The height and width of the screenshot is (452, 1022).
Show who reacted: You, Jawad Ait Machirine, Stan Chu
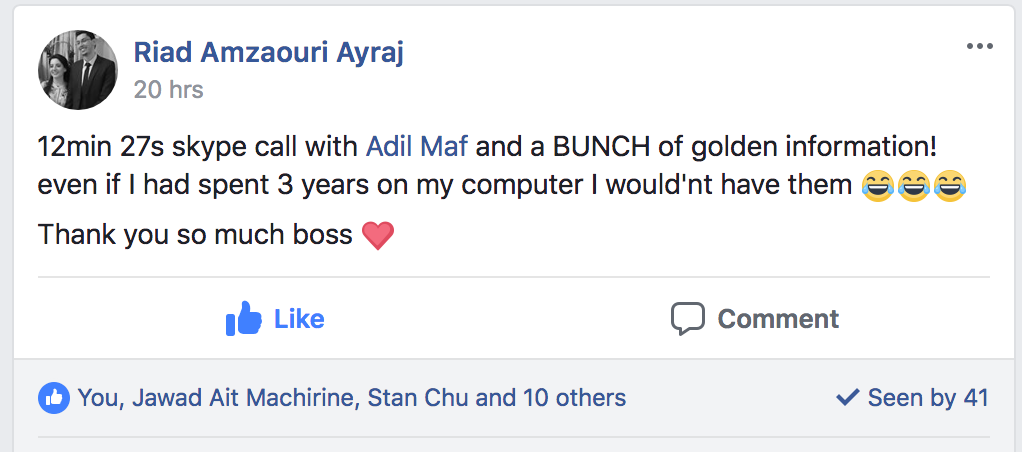[x=351, y=398]
